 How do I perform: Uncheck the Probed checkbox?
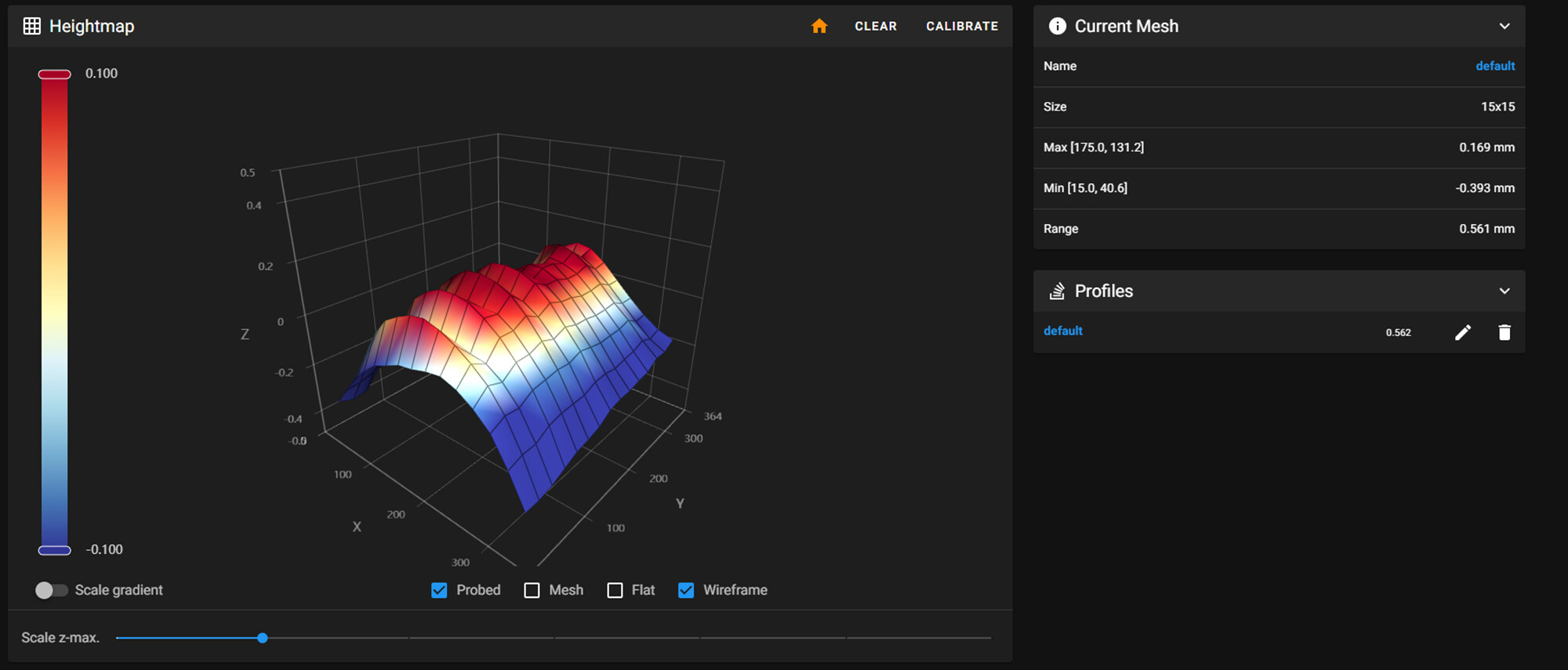click(x=439, y=590)
